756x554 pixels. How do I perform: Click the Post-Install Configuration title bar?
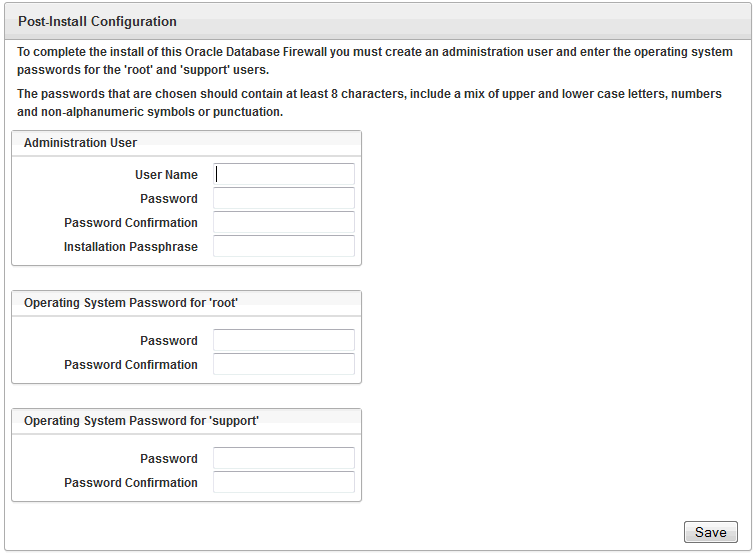pos(97,21)
